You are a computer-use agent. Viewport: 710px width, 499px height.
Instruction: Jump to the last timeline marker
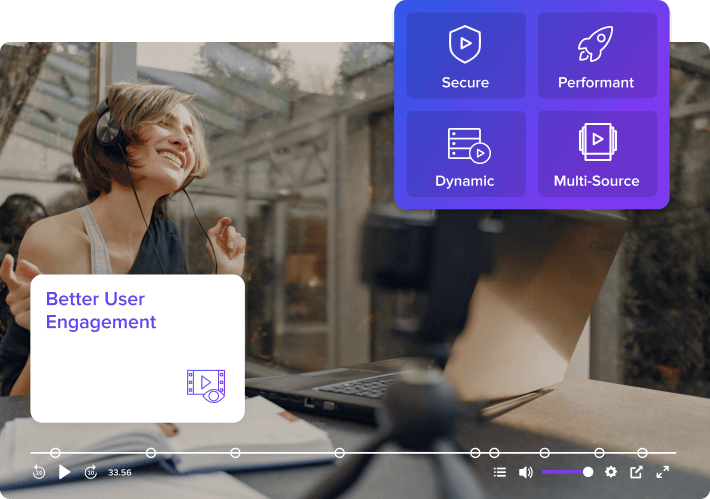(642, 452)
